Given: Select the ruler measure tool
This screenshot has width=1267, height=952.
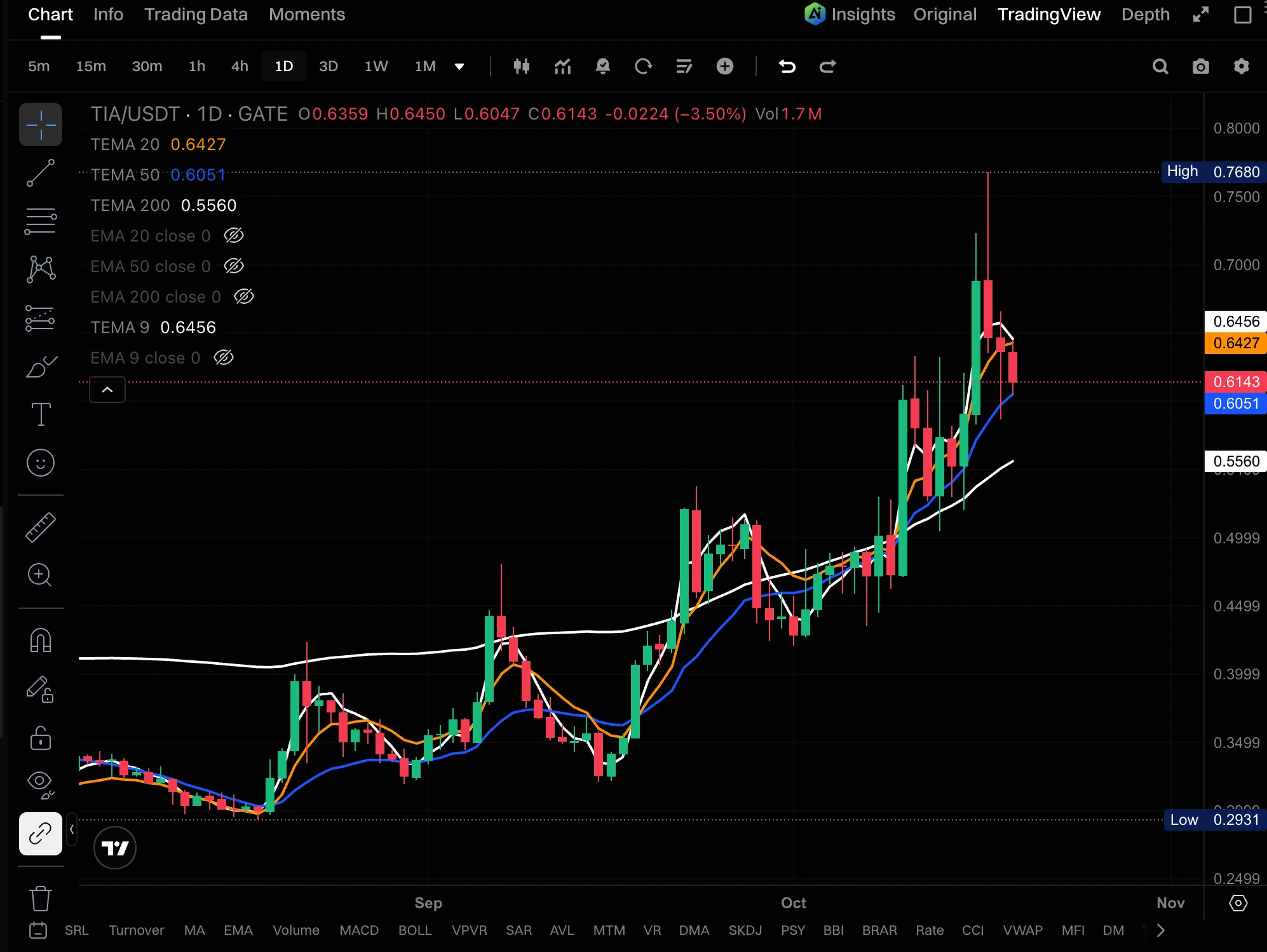Looking at the screenshot, I should [41, 527].
